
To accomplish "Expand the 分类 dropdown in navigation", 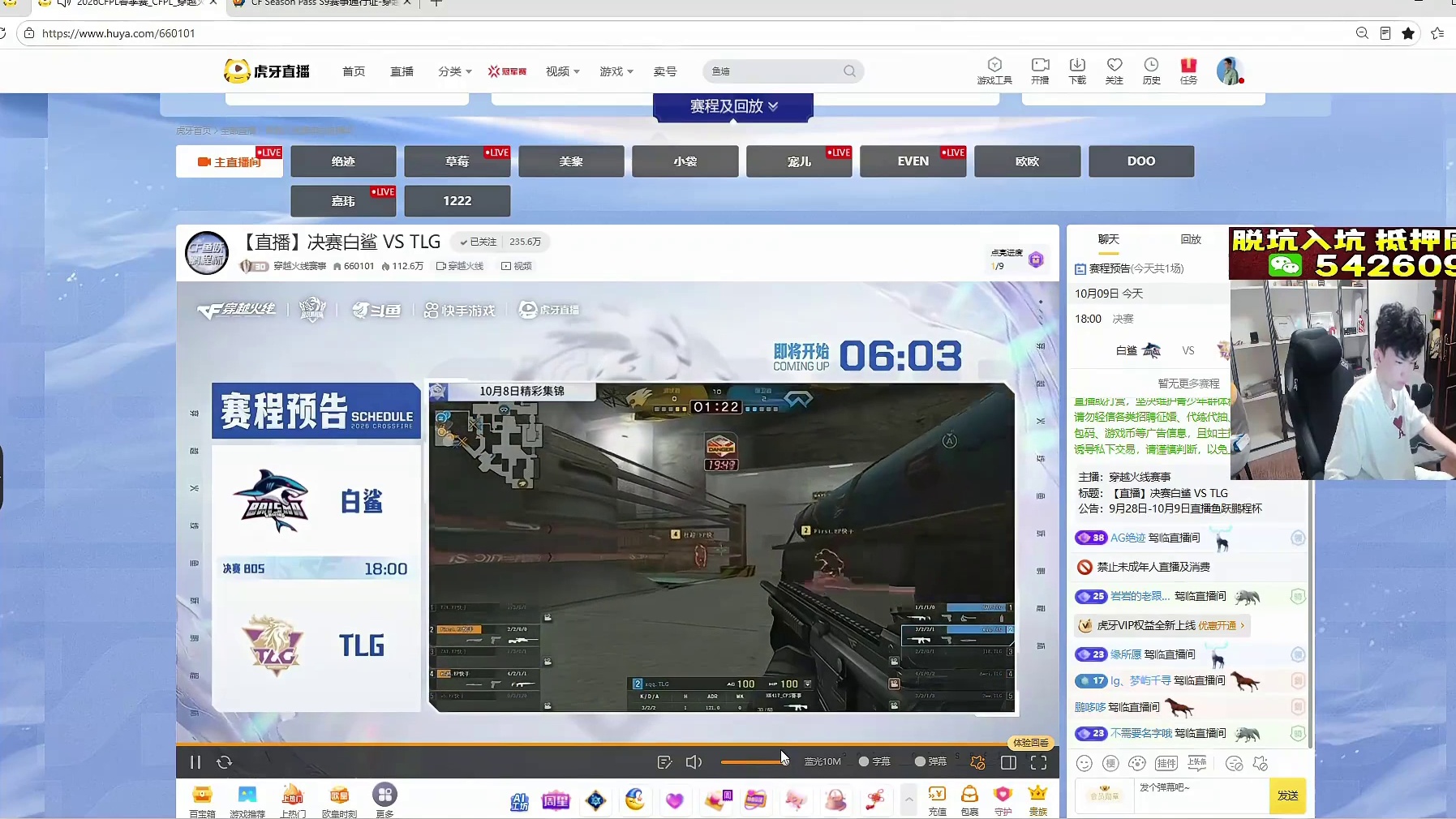I will pos(455,71).
